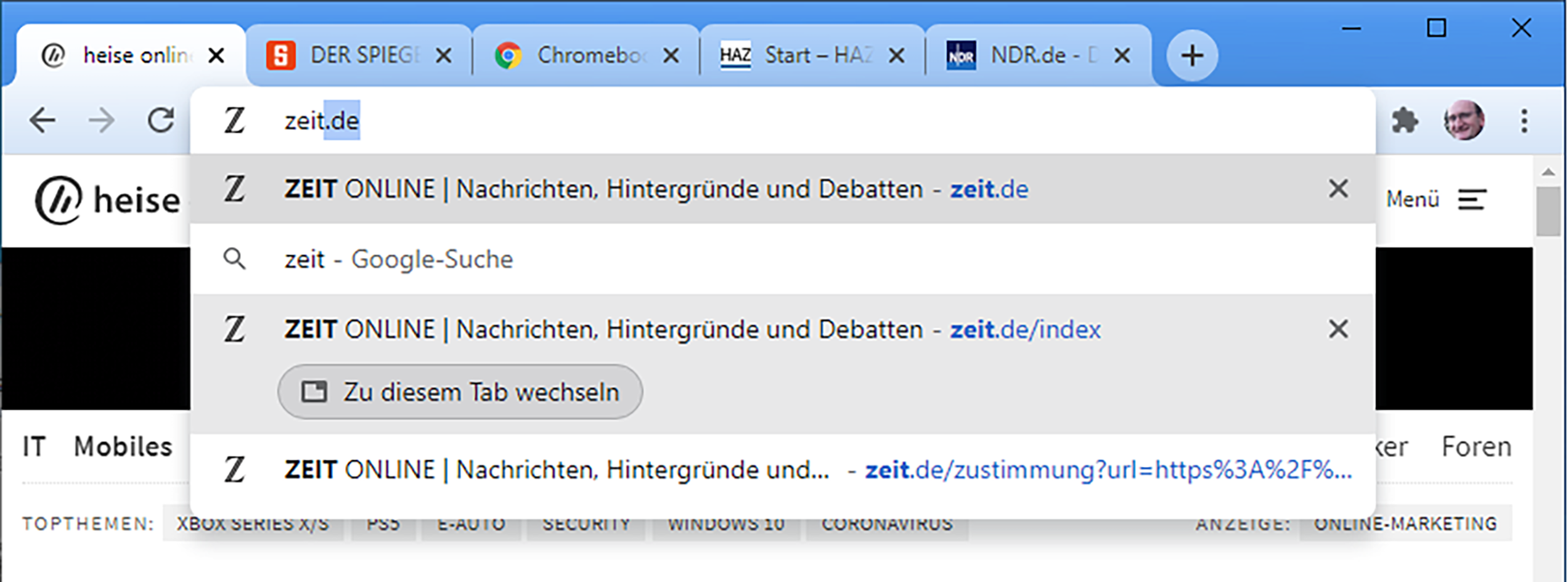Go back with the browser back arrow

click(x=43, y=120)
